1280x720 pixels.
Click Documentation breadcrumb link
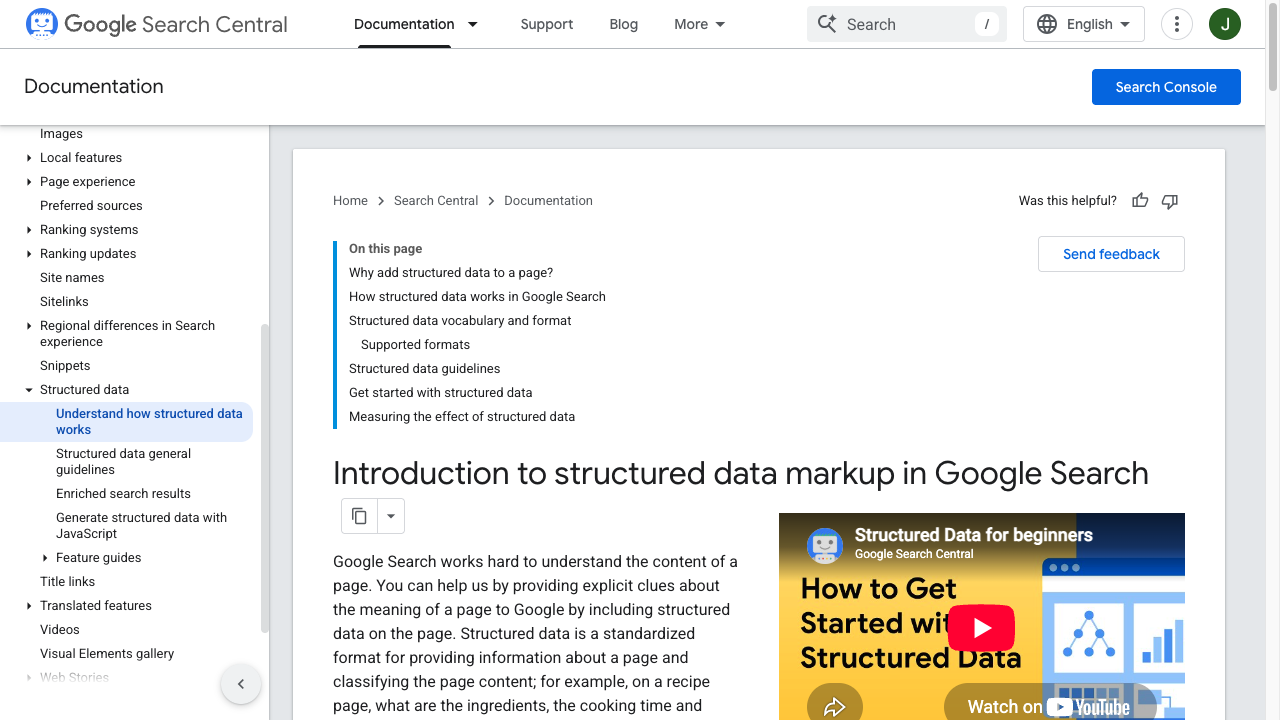[548, 201]
